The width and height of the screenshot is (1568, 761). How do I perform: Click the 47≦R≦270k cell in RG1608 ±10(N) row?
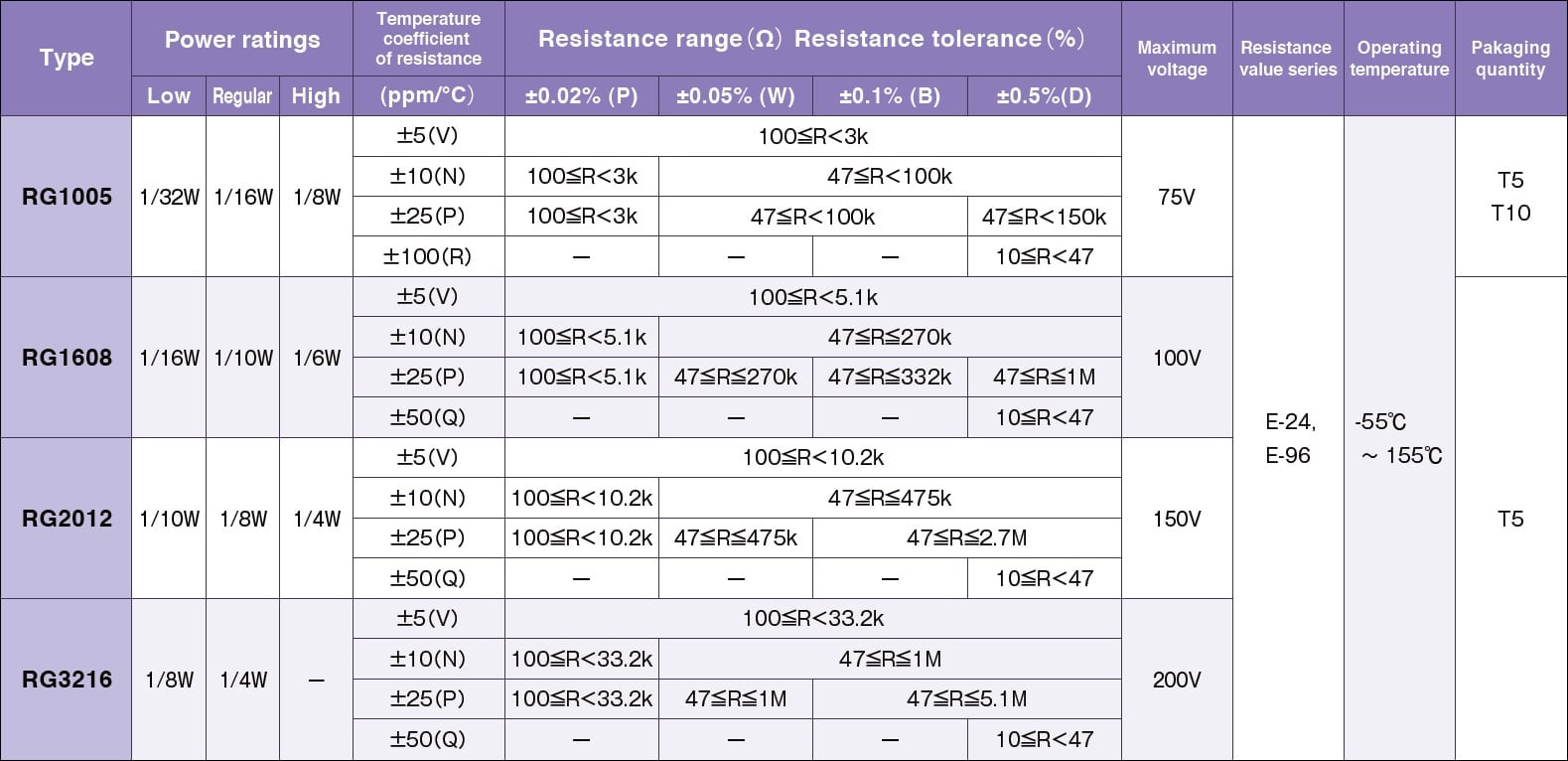point(890,337)
